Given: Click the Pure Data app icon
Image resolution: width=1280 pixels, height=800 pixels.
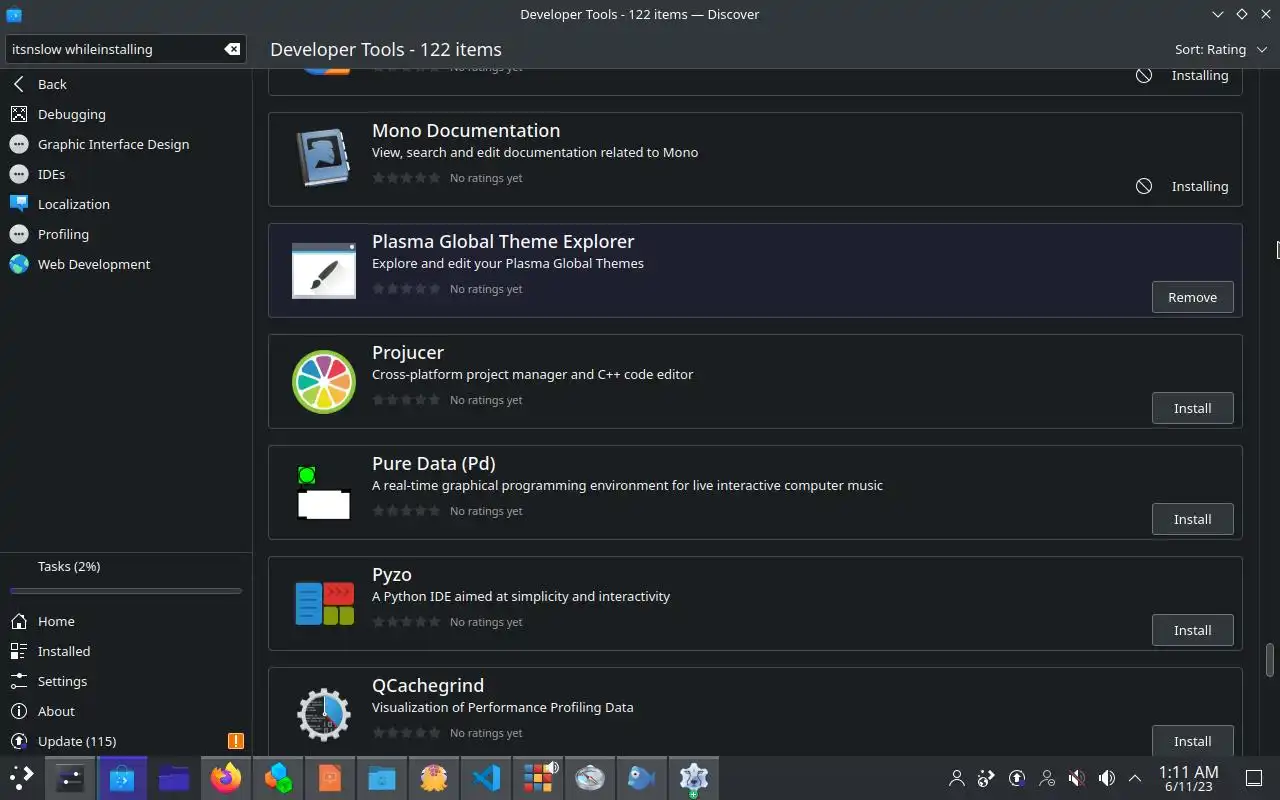Looking at the screenshot, I should 324,492.
